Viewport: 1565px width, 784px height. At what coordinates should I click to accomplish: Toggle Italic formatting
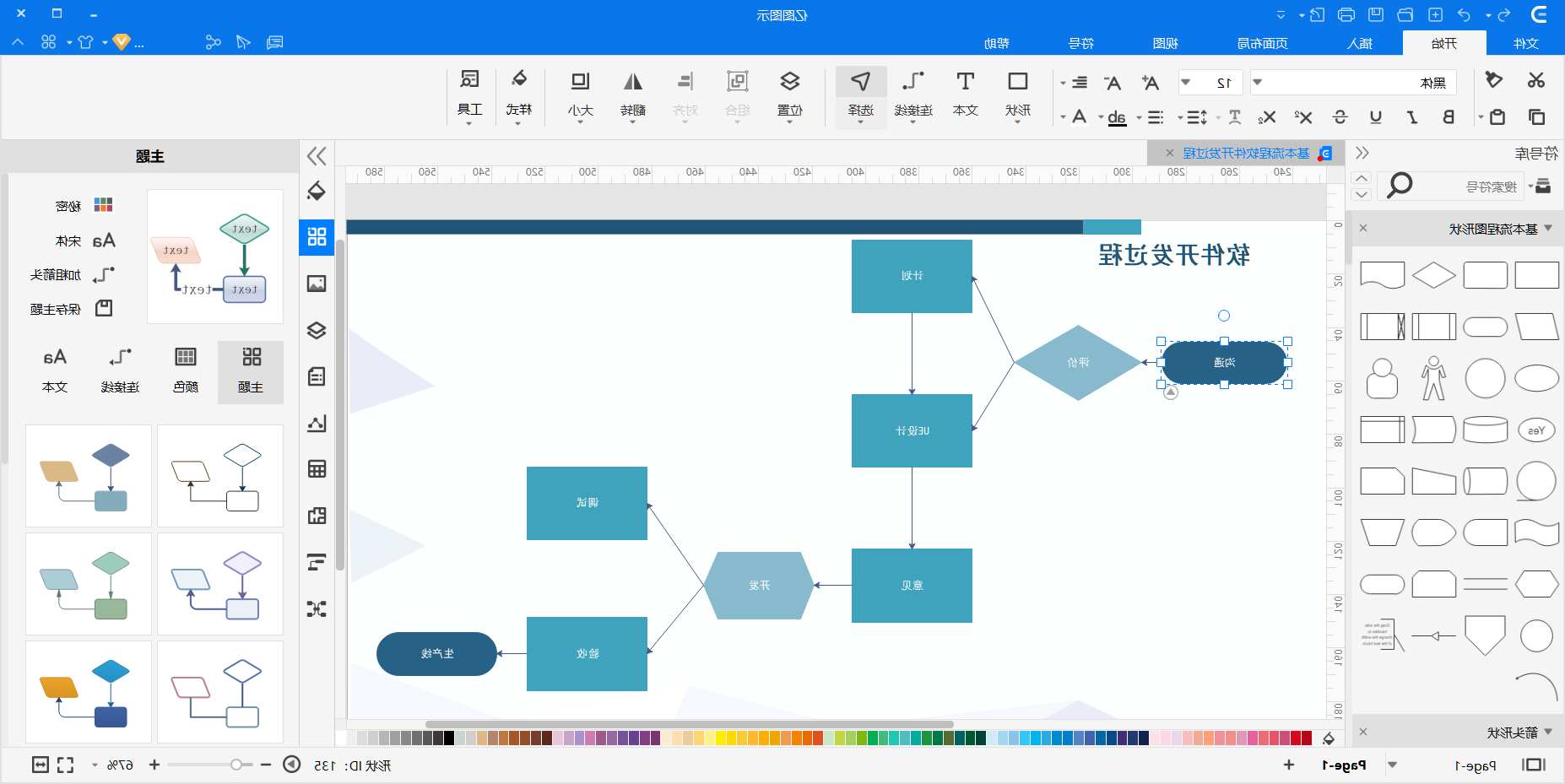tap(1412, 116)
